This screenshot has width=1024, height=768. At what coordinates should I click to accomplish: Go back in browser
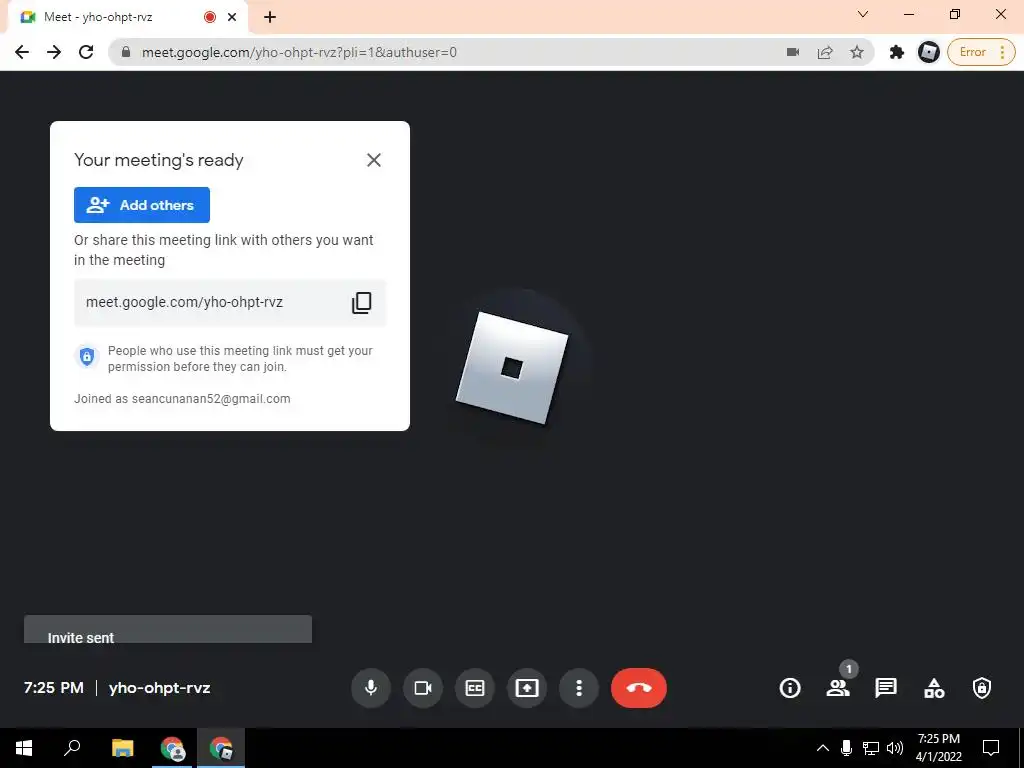coord(22,52)
